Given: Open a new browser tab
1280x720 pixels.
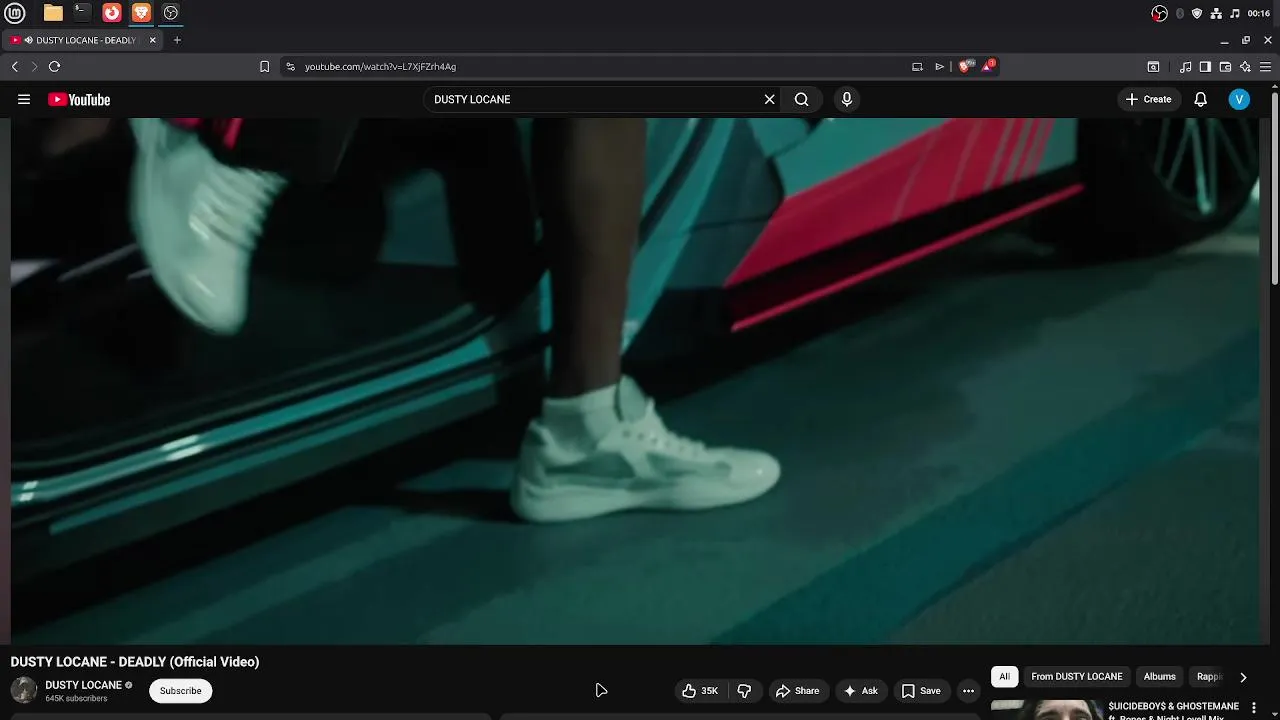Looking at the screenshot, I should (177, 40).
